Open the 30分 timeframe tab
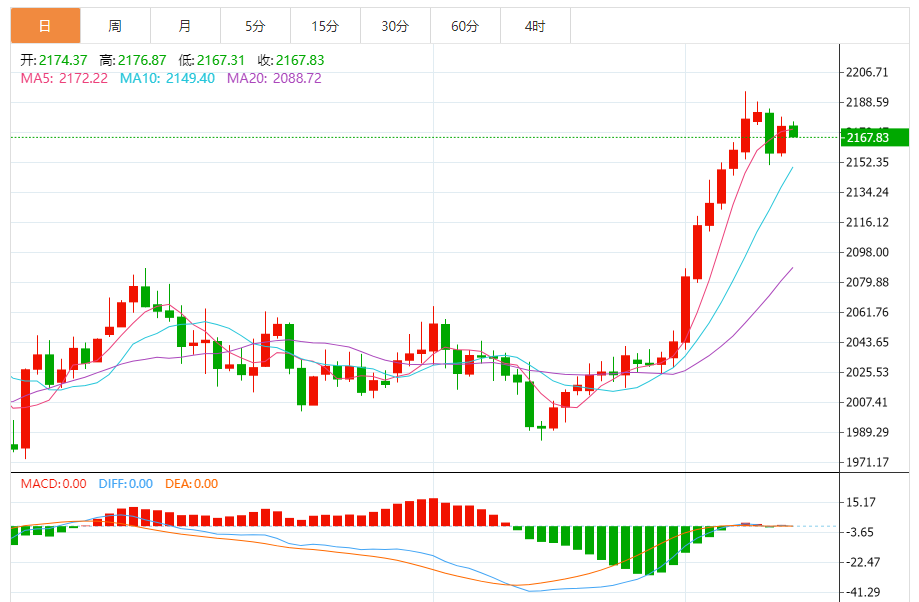Image resolution: width=919 pixels, height=602 pixels. pyautogui.click(x=395, y=26)
